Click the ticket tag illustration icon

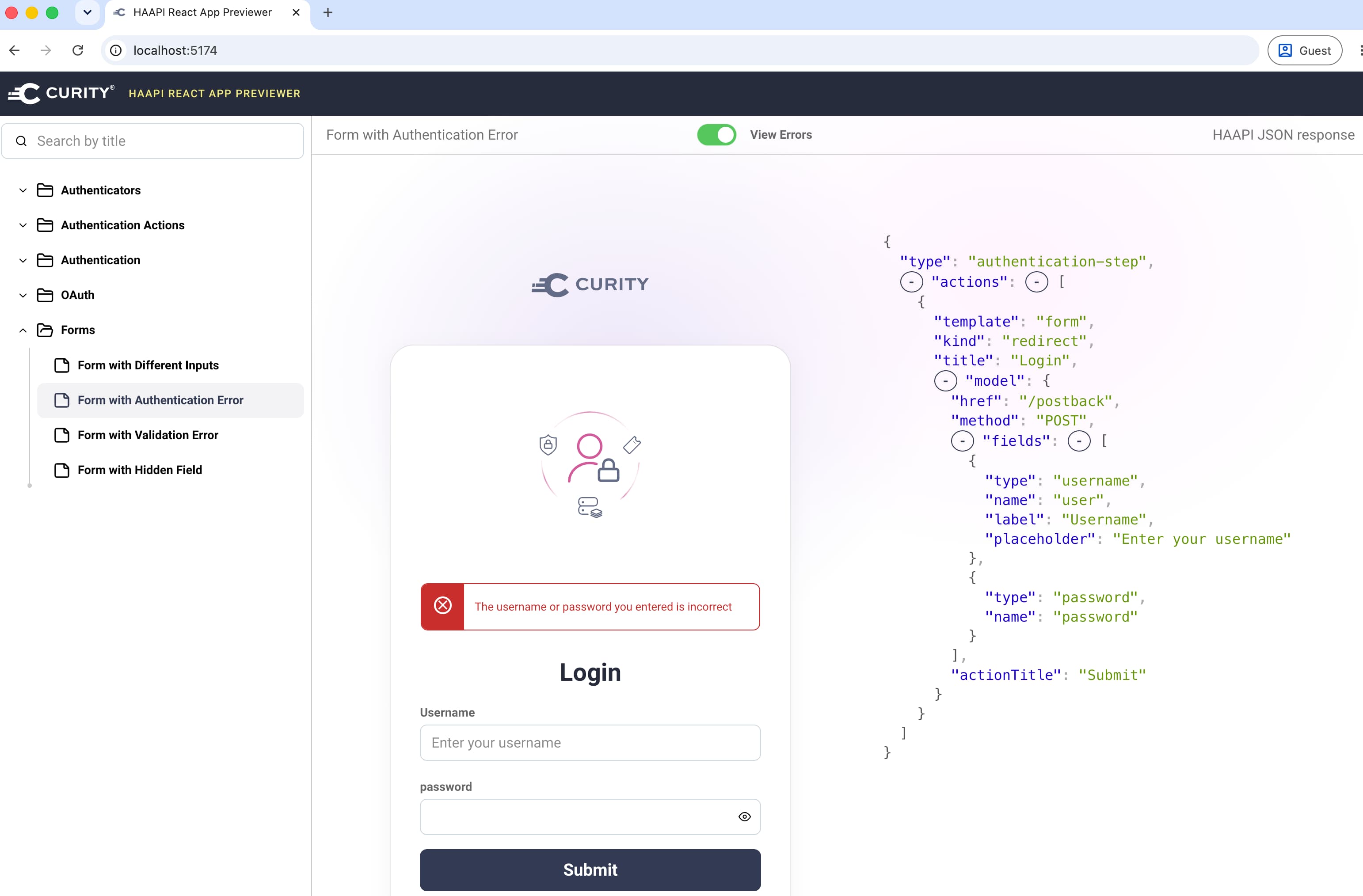pos(632,444)
